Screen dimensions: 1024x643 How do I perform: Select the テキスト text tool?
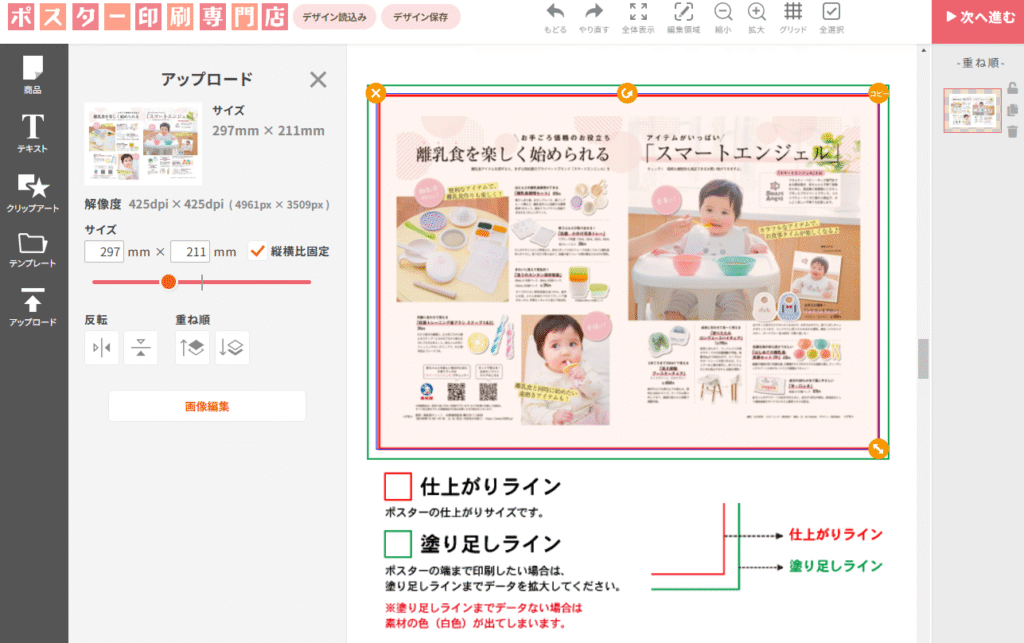33,133
